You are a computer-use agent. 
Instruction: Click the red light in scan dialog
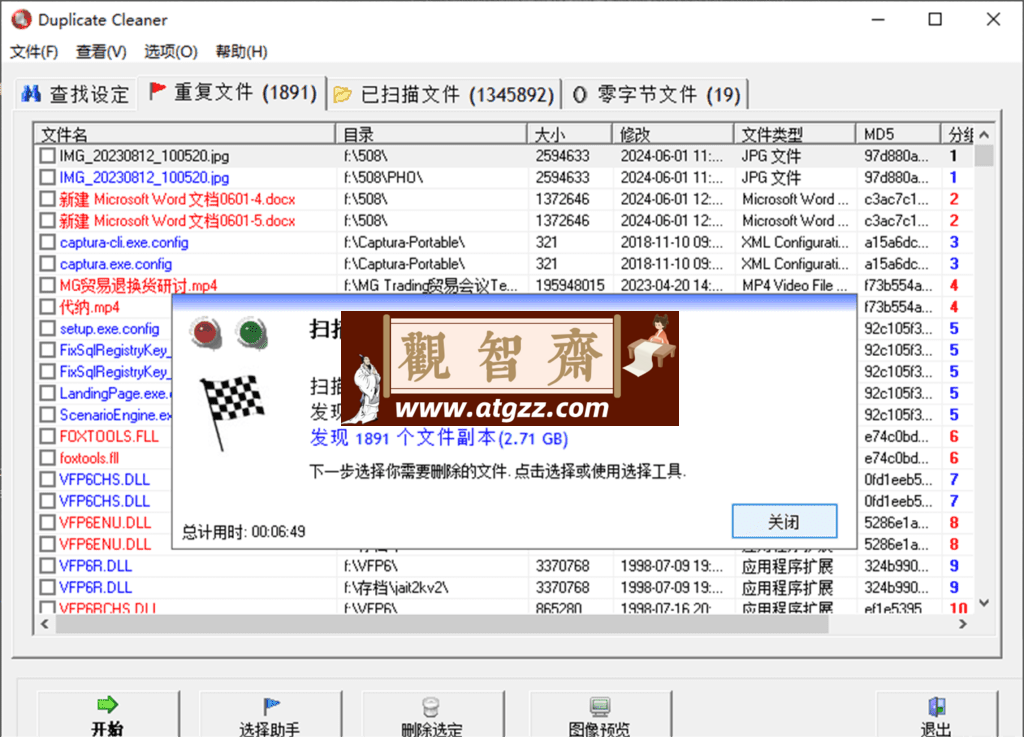(x=206, y=332)
